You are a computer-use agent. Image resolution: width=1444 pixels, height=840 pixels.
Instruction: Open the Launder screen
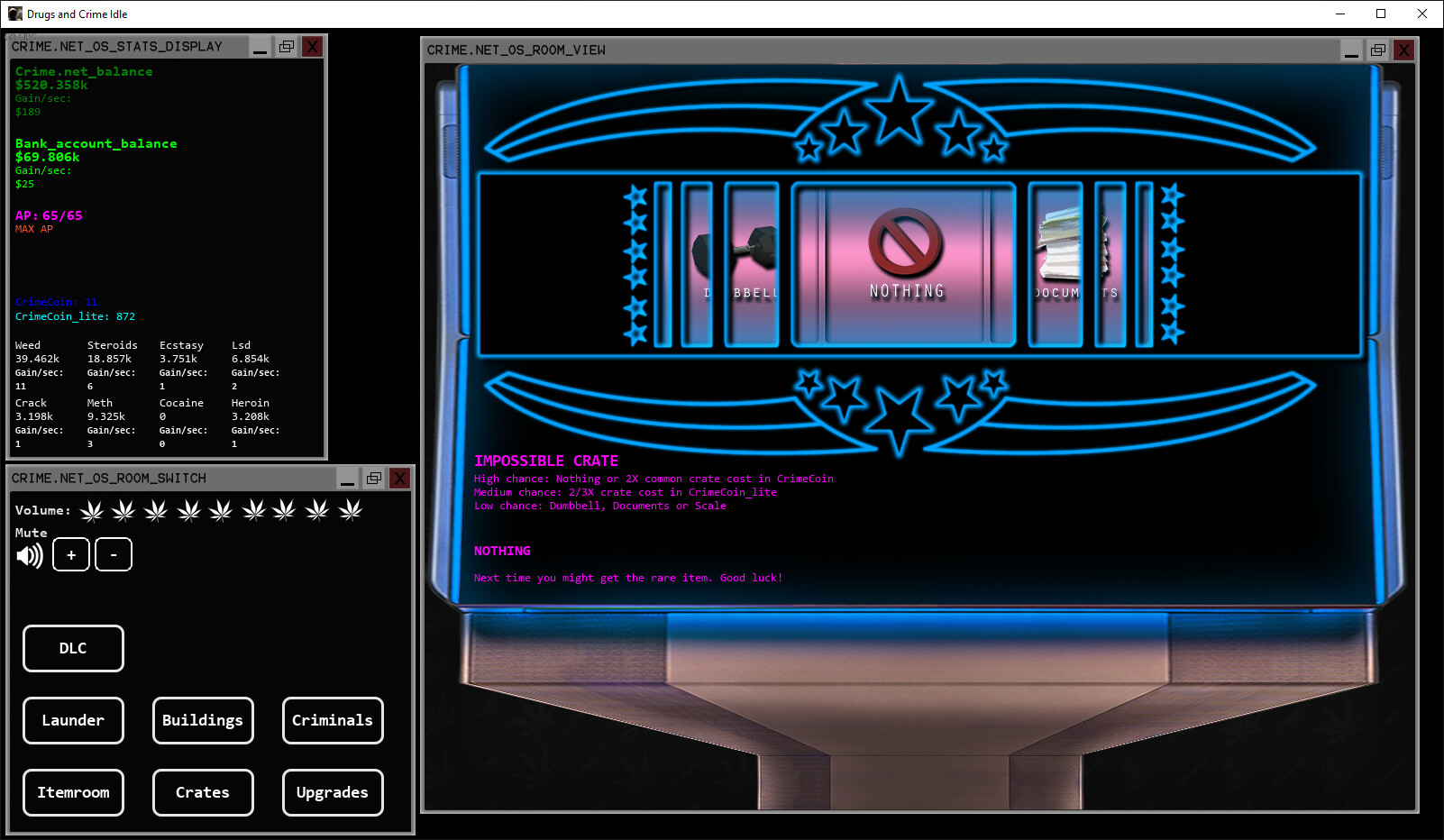coord(73,720)
